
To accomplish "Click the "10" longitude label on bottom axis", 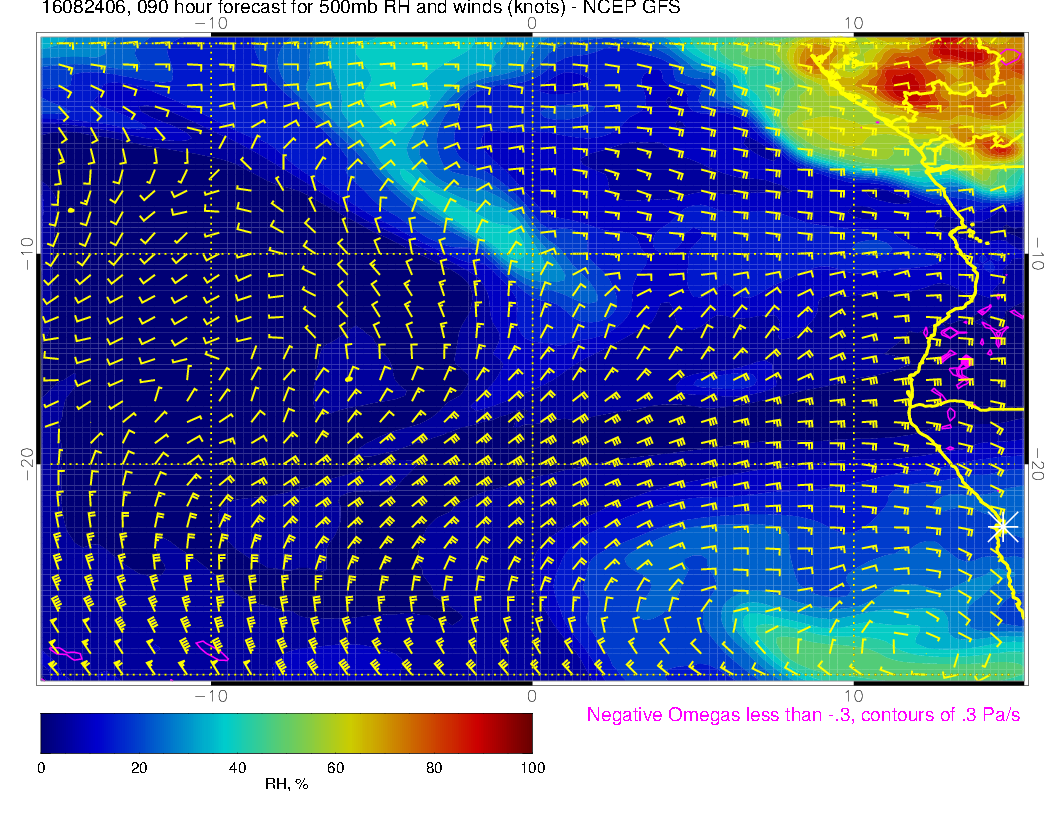I will tap(853, 696).
